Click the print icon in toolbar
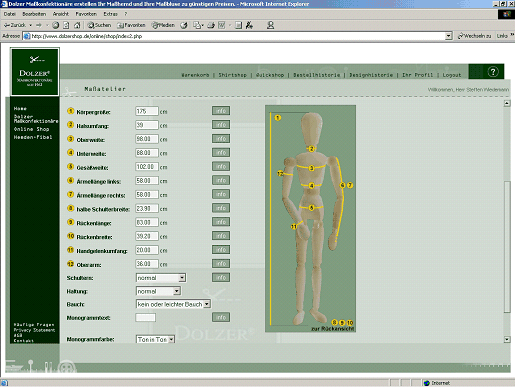515x387 pixels. tap(211, 25)
